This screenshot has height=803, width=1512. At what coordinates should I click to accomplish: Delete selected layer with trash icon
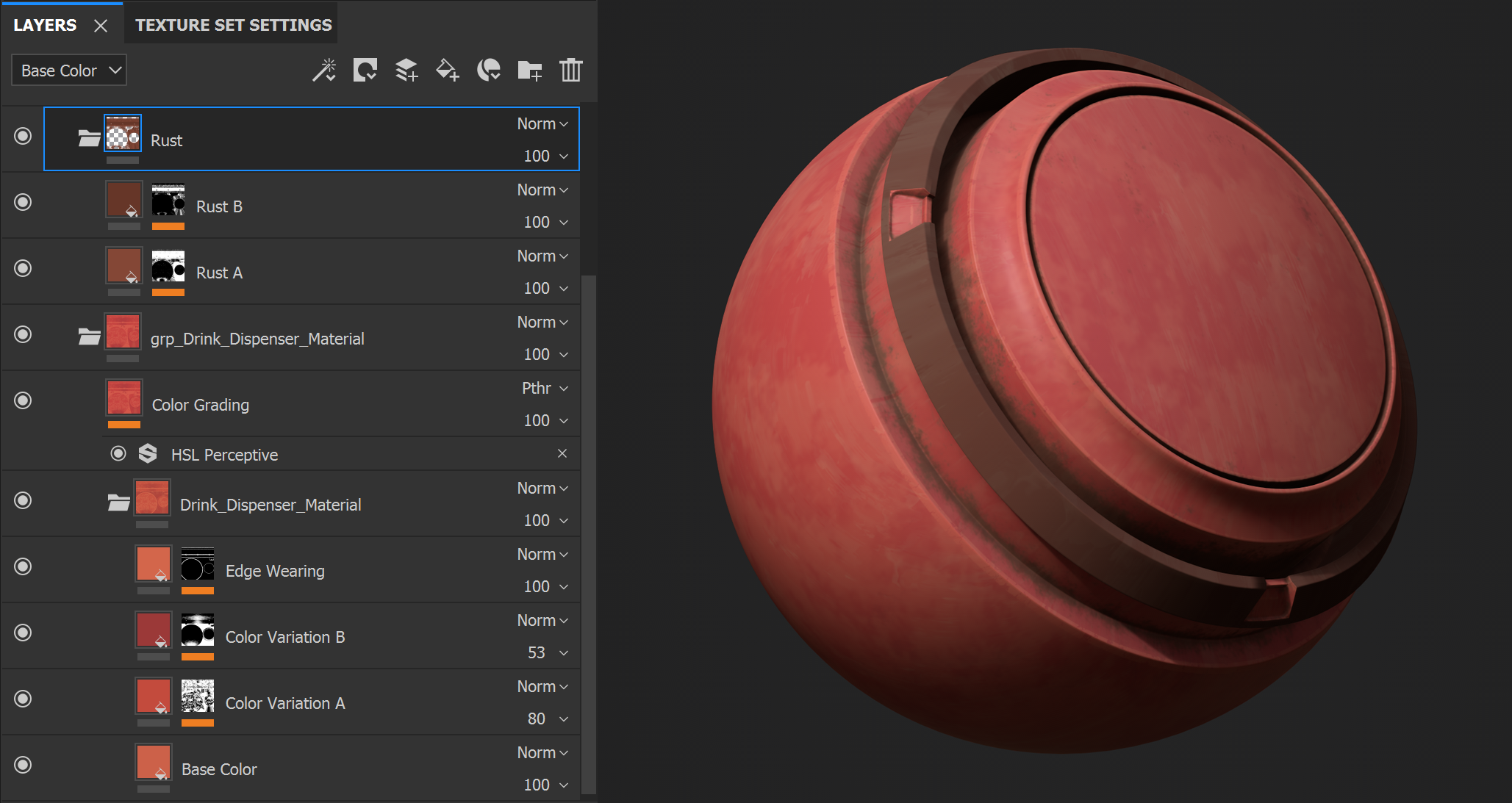[570, 71]
